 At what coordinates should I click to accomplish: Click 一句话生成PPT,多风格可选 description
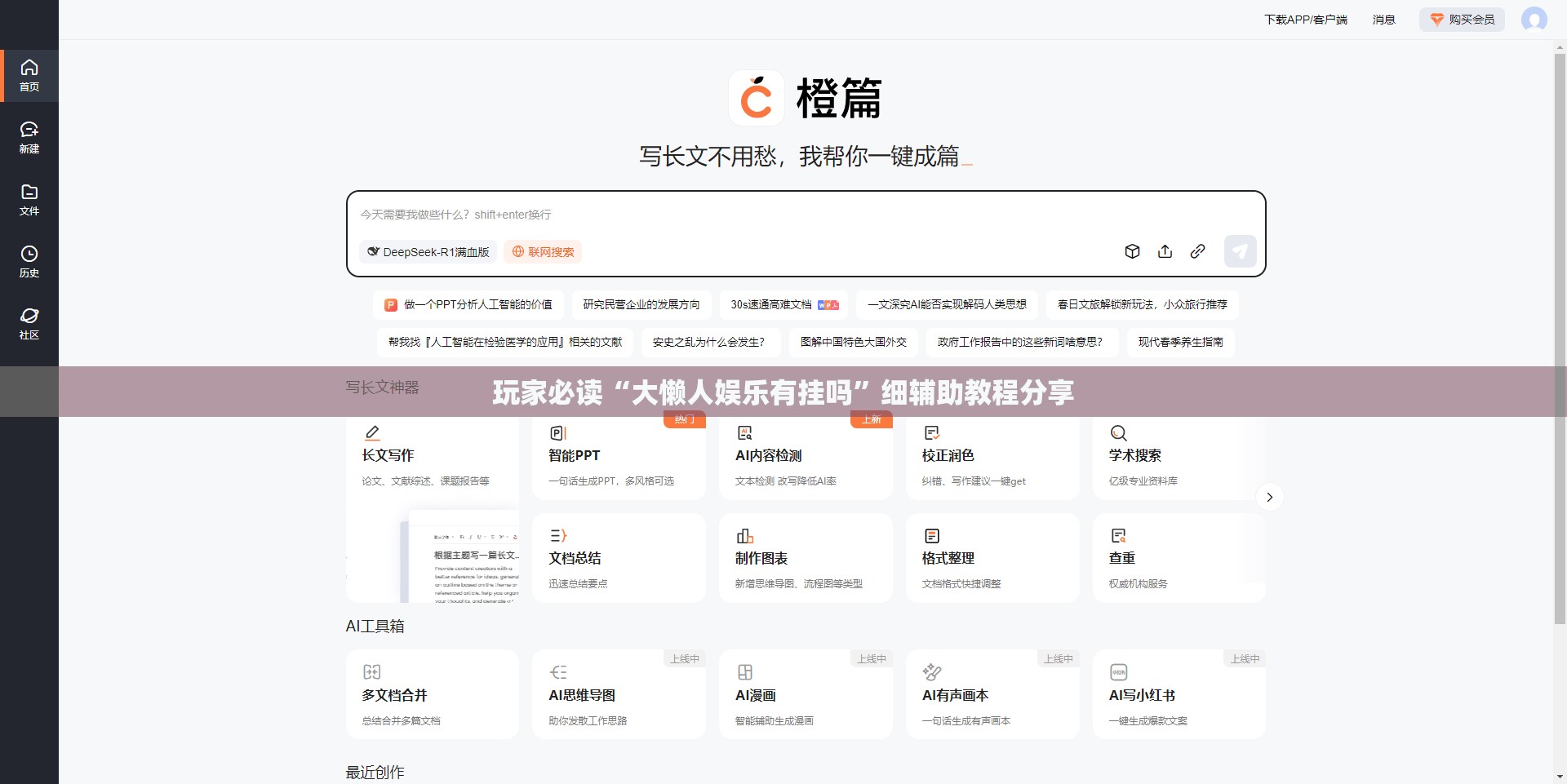[611, 481]
